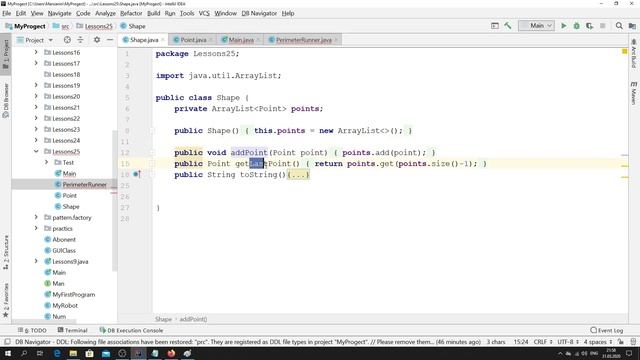The height and width of the screenshot is (360, 640).
Task: Expand the Lessons9.java node
Action: click(36, 261)
